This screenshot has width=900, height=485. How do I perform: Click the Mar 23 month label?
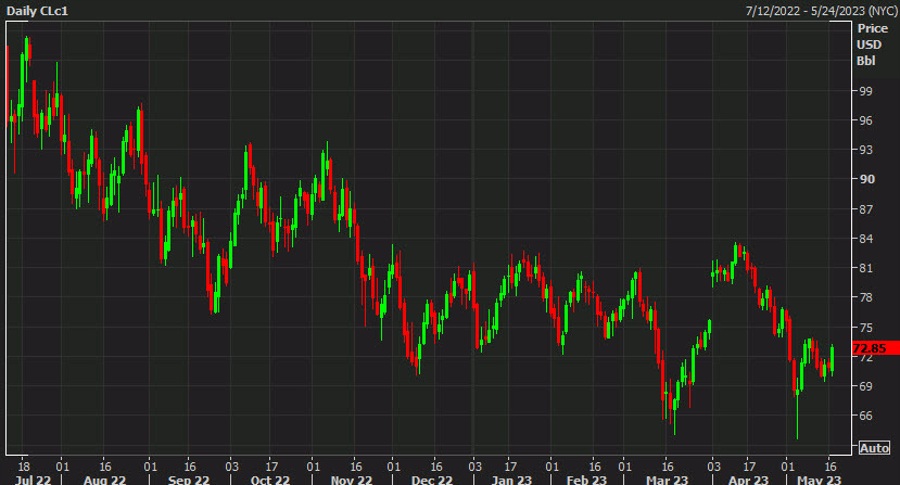click(x=667, y=479)
